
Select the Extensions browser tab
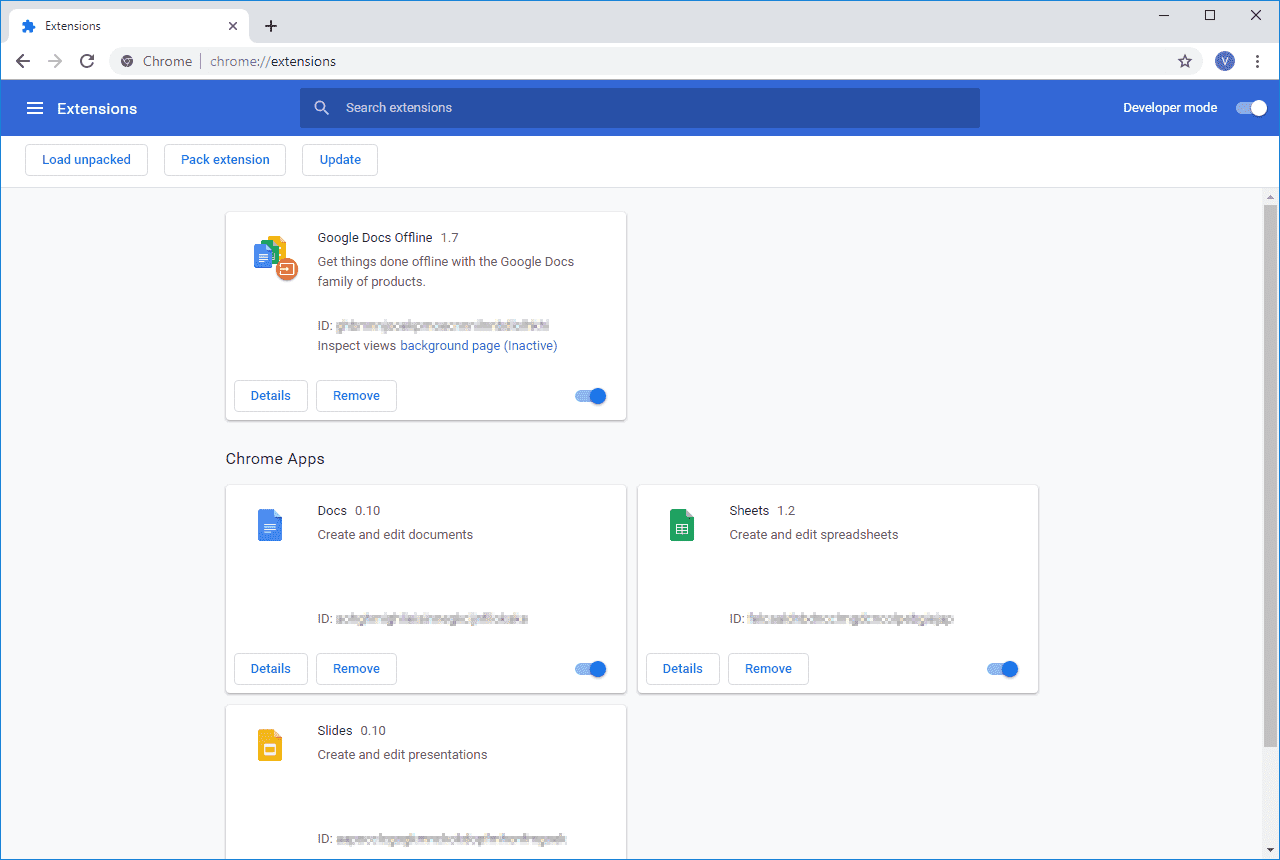pyautogui.click(x=129, y=26)
